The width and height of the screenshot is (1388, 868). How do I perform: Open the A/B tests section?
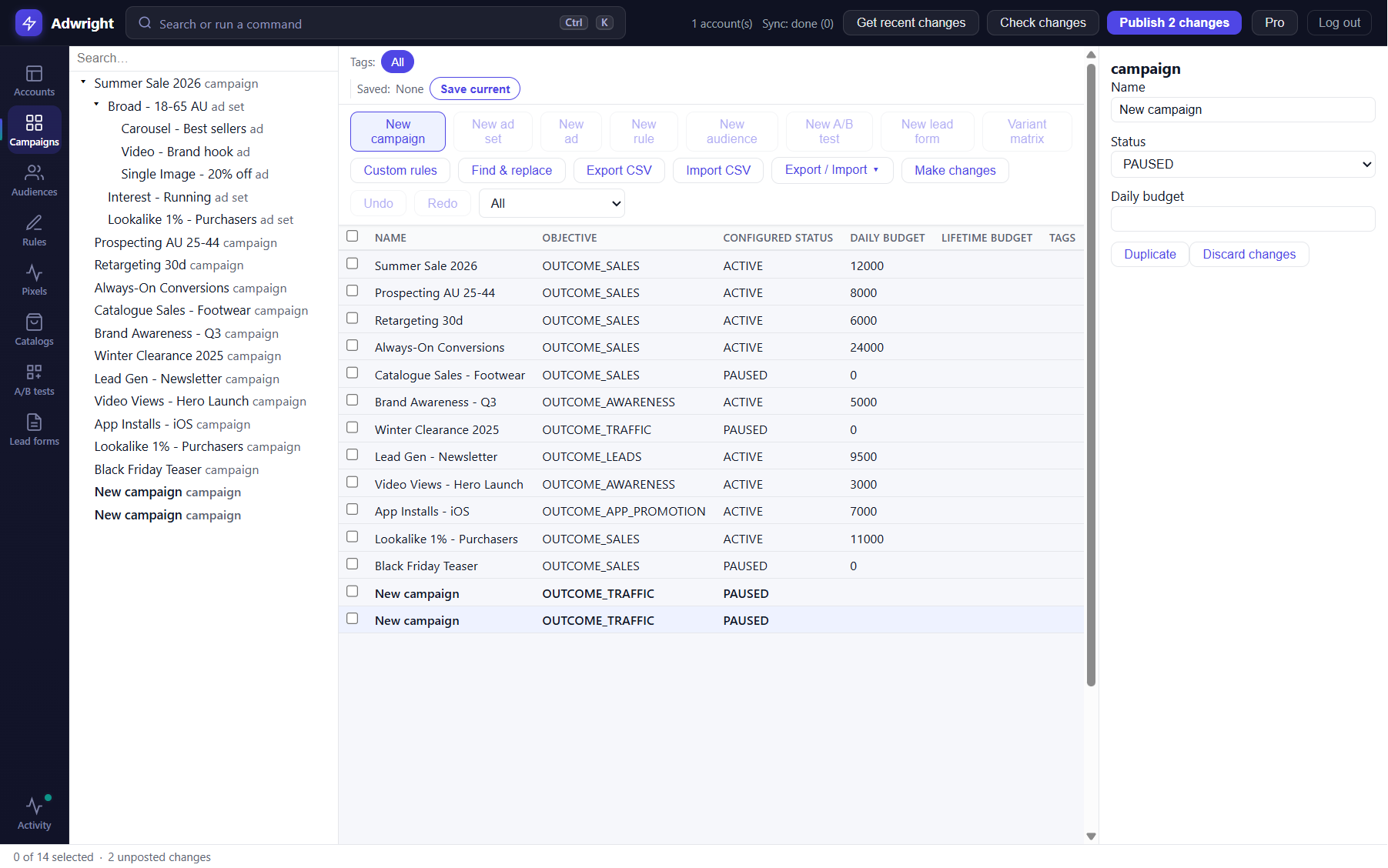coord(34,380)
